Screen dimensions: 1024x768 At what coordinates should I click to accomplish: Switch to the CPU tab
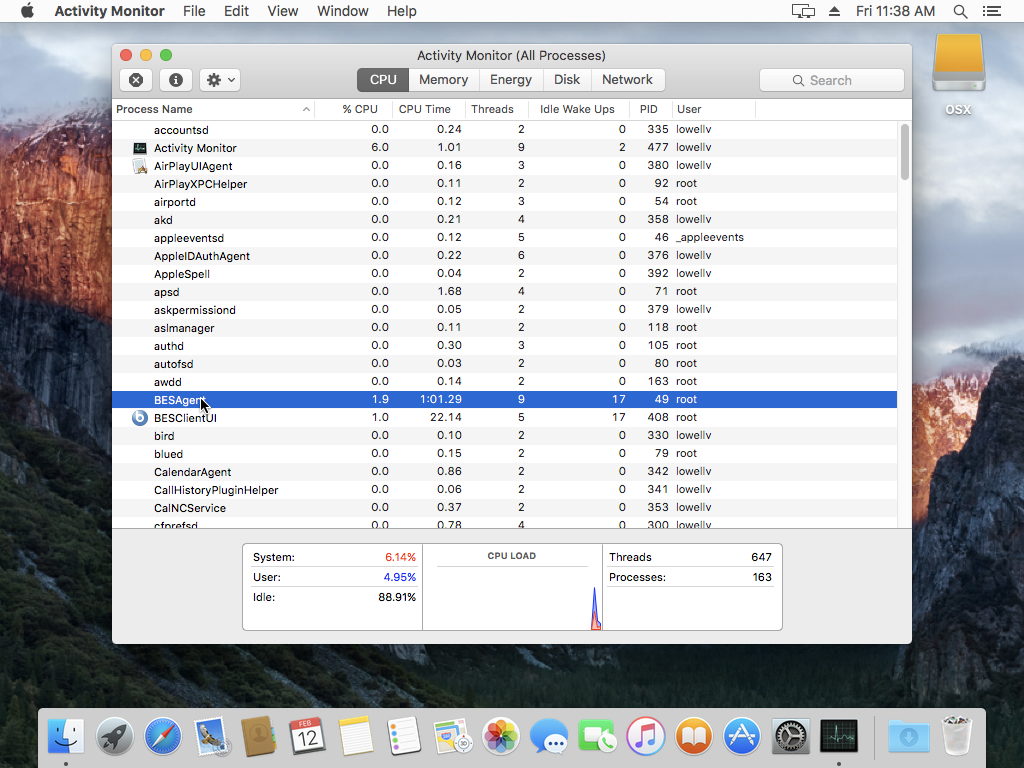coord(383,80)
